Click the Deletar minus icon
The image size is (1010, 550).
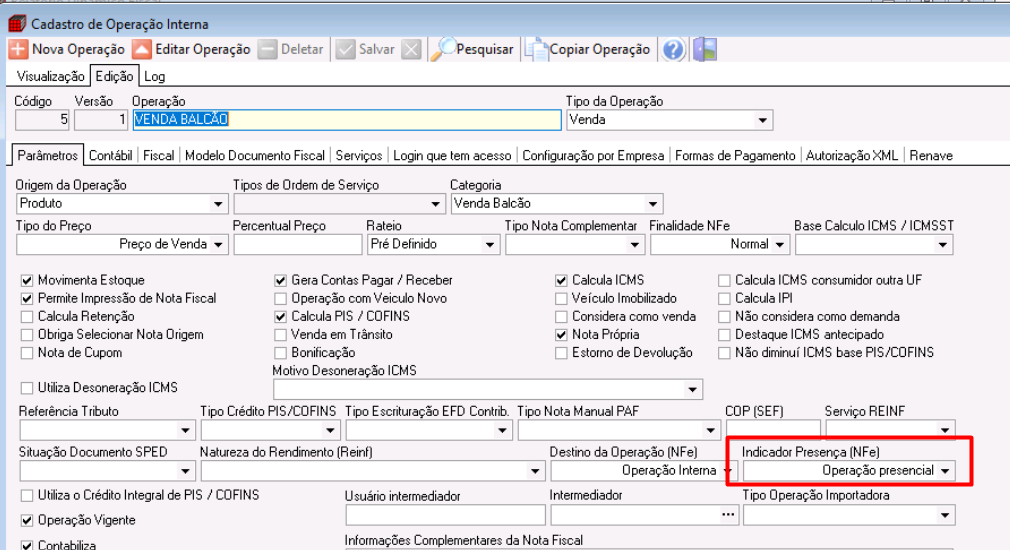[267, 50]
